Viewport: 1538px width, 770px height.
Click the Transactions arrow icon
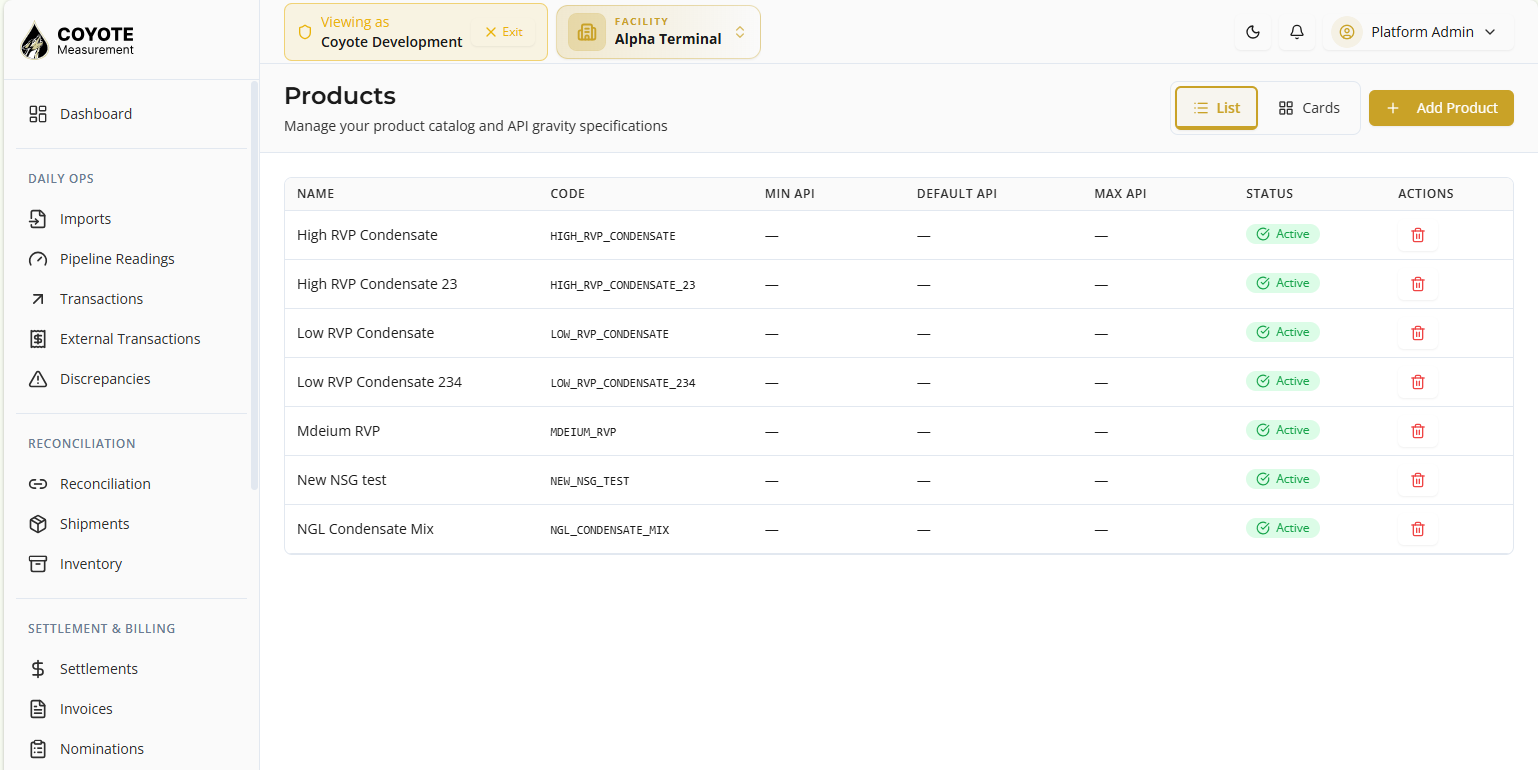pyautogui.click(x=38, y=299)
